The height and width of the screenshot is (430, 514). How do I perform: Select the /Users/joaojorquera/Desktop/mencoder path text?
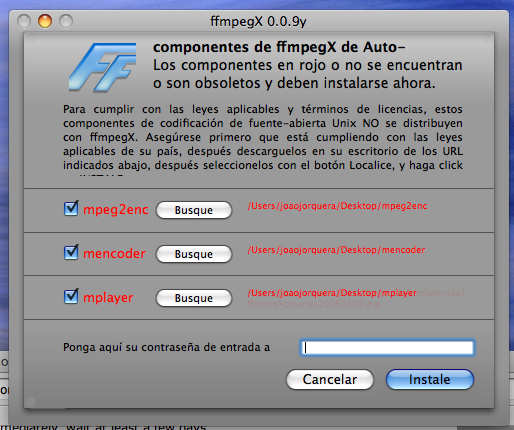(336, 250)
